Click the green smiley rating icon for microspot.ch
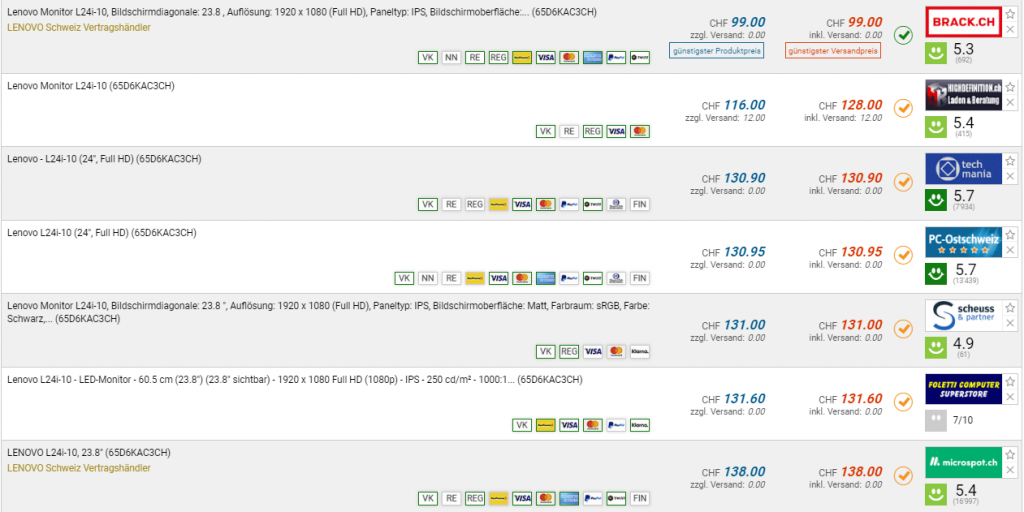The height and width of the screenshot is (512, 1024). click(x=936, y=493)
